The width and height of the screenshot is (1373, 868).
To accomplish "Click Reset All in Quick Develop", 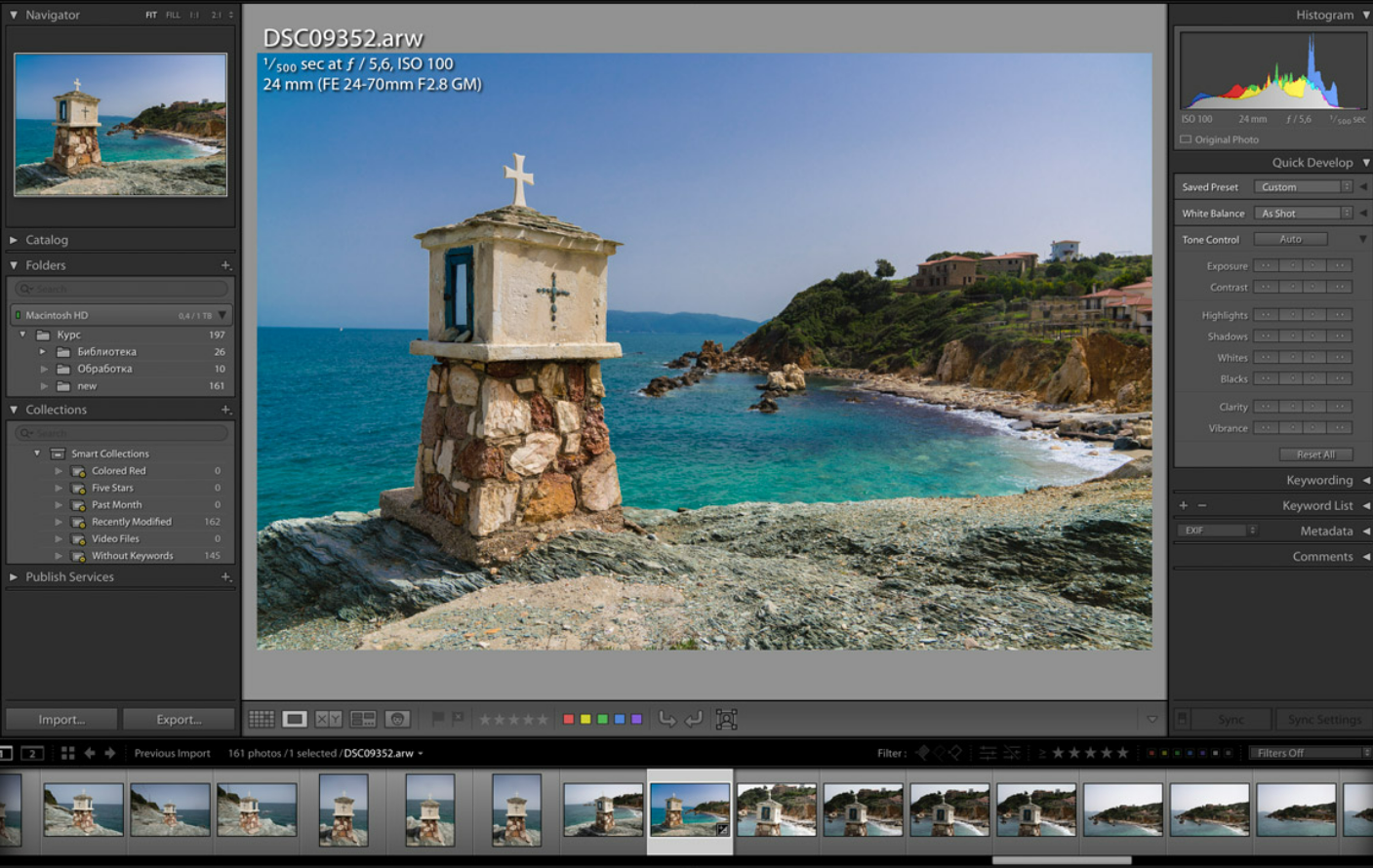I will click(x=1315, y=454).
